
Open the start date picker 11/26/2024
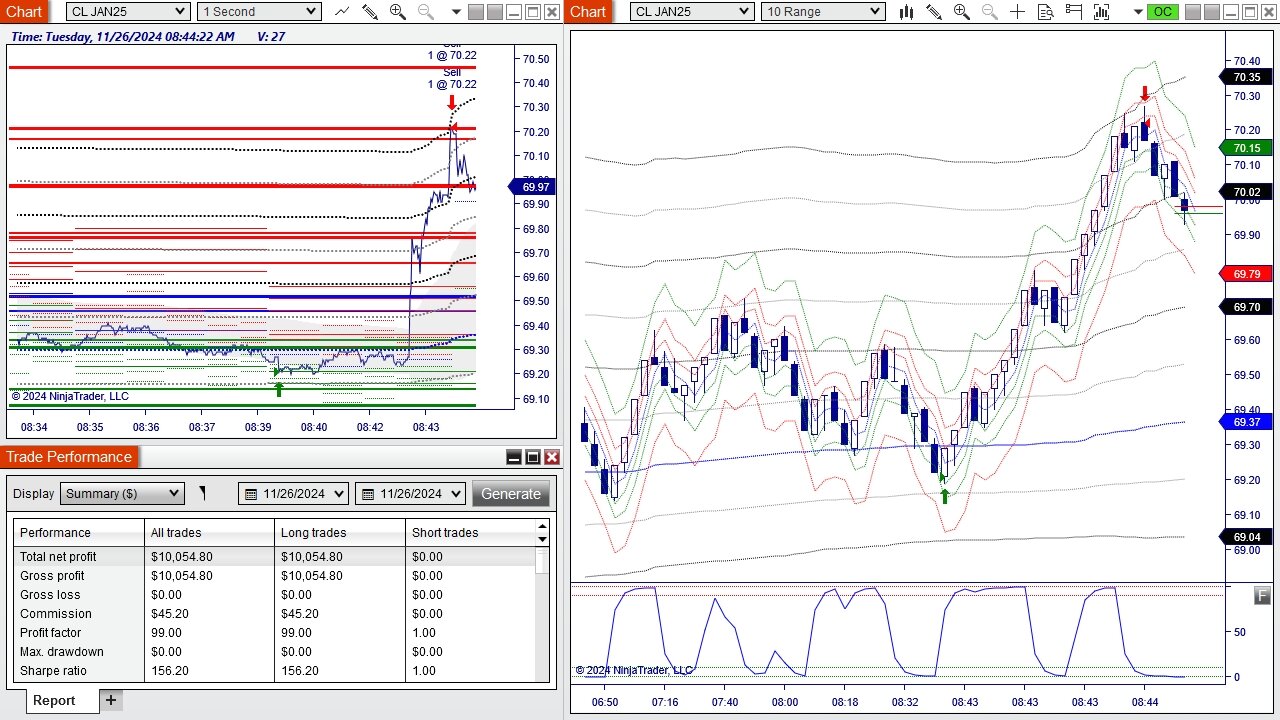click(293, 493)
